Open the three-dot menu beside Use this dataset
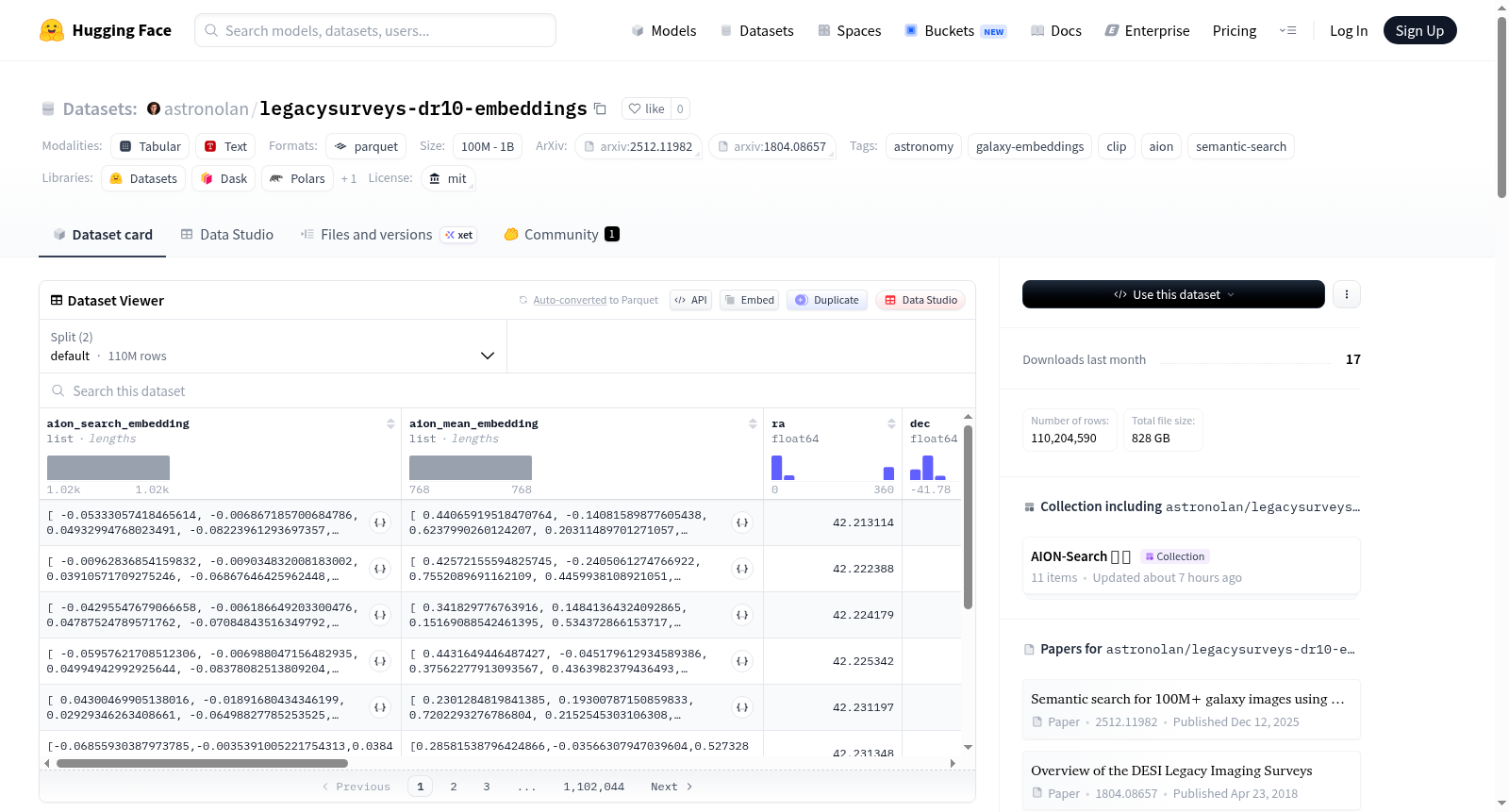The height and width of the screenshot is (812, 1509). (1347, 294)
